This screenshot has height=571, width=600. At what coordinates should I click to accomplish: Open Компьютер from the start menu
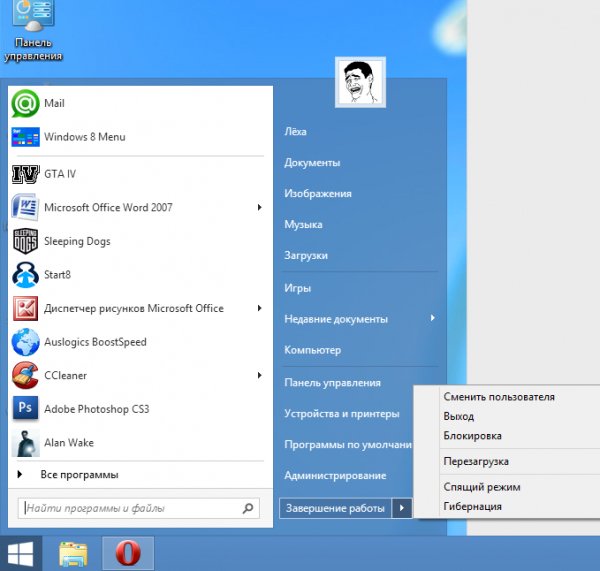[312, 350]
